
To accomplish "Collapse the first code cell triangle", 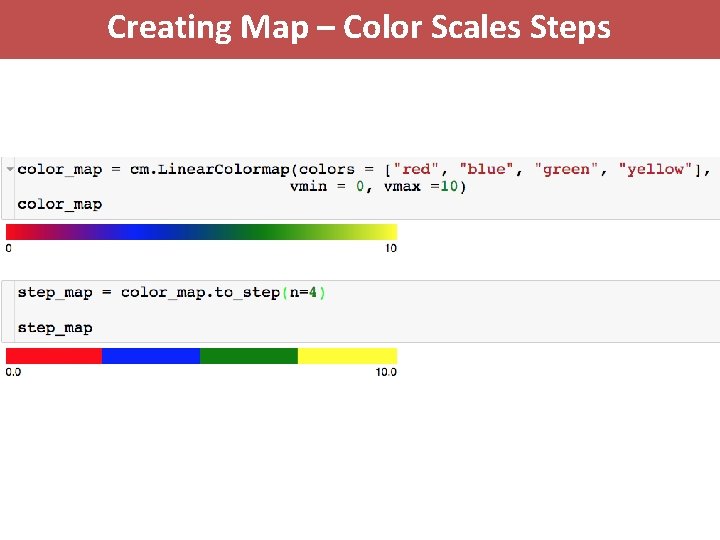I will coord(10,169).
